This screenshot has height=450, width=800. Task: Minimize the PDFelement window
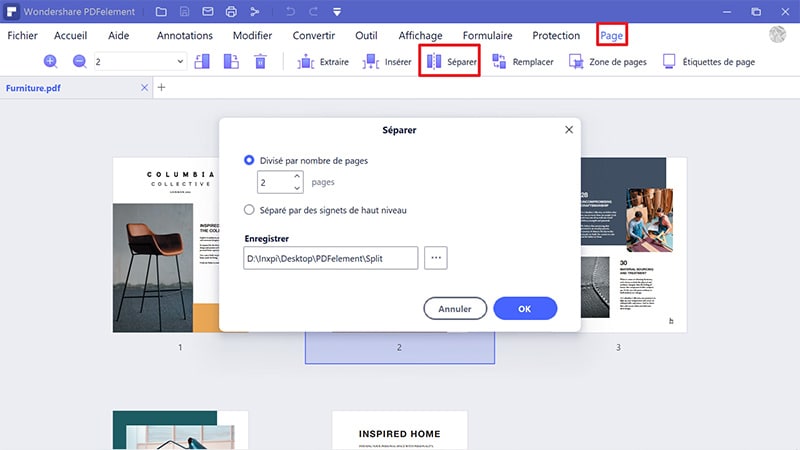point(727,11)
